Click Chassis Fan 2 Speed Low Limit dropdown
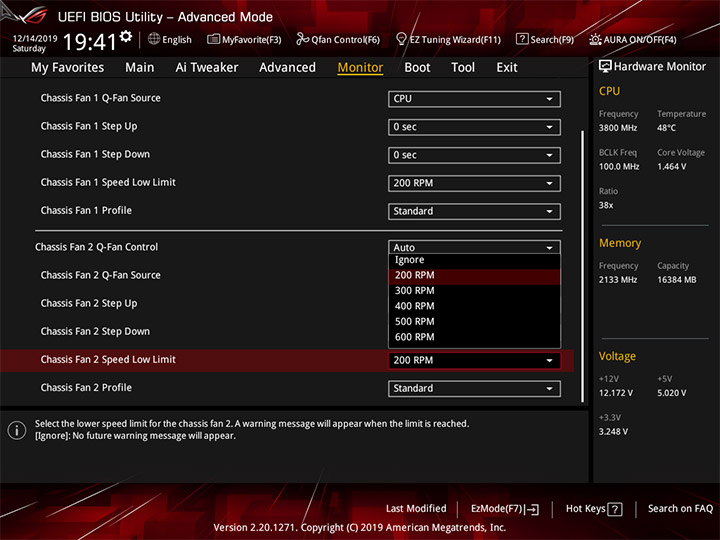Screen dimensions: 720x540 pyautogui.click(x=474, y=360)
